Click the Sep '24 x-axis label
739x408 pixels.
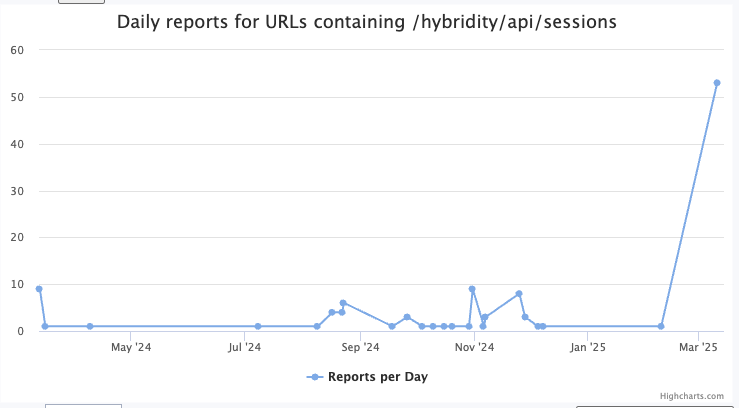pyautogui.click(x=360, y=348)
